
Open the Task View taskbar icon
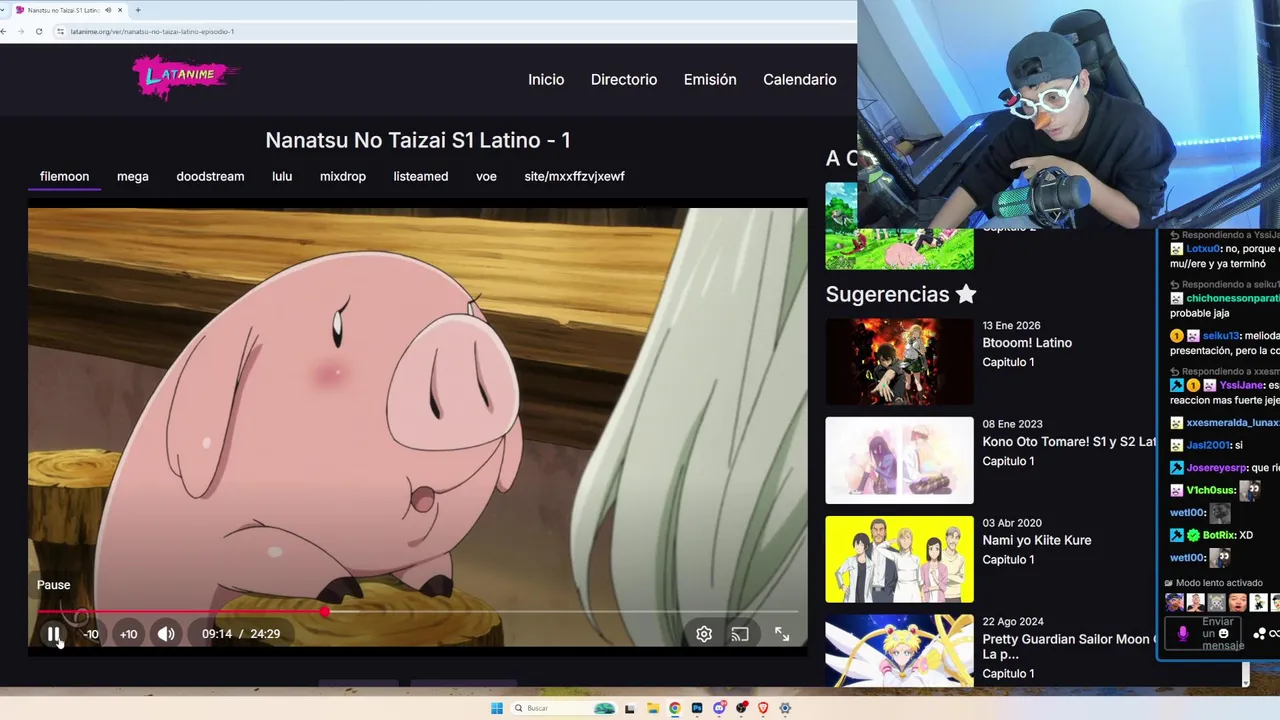coord(630,708)
